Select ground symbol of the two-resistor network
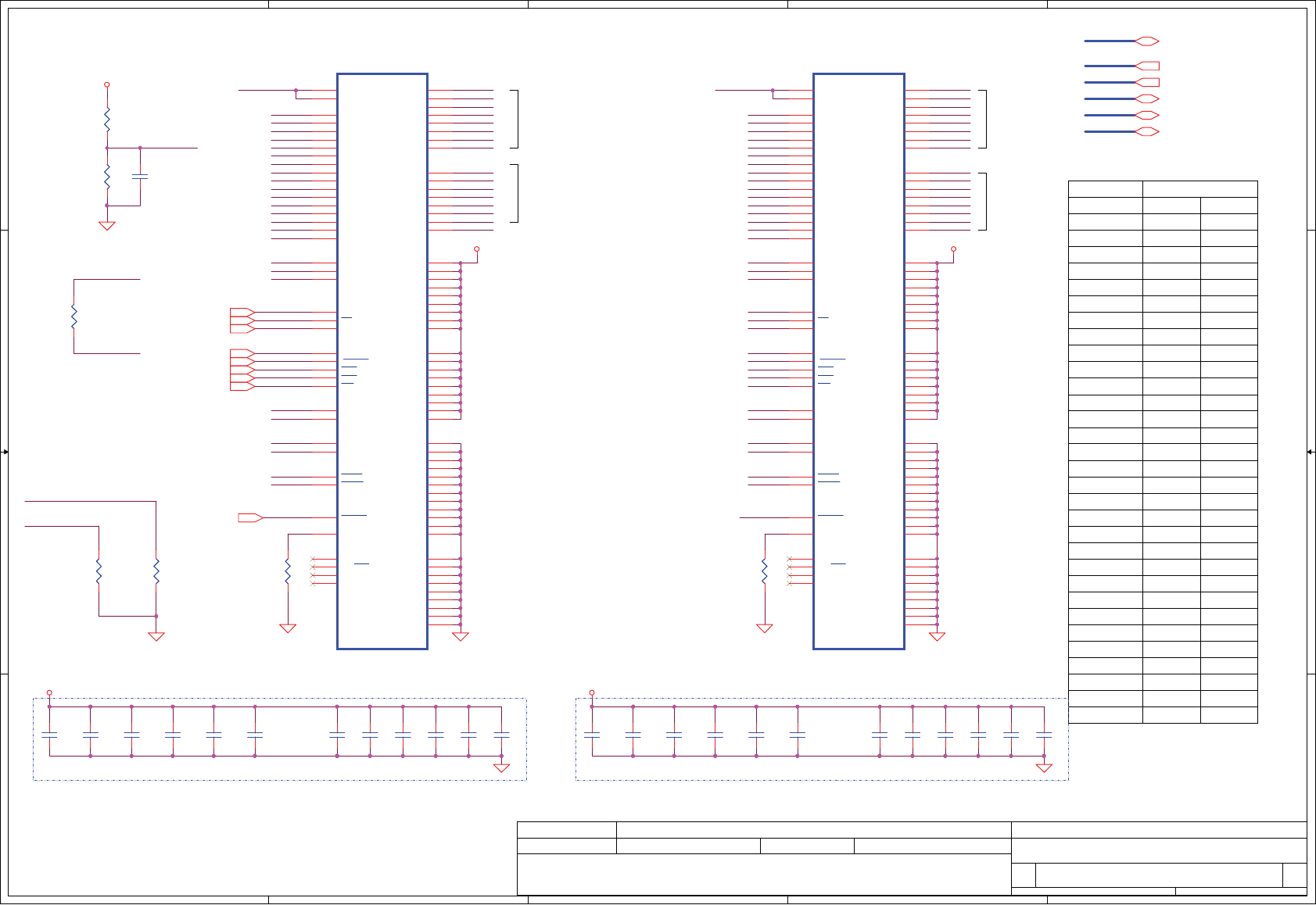Image resolution: width=1316 pixels, height=905 pixels. click(156, 636)
